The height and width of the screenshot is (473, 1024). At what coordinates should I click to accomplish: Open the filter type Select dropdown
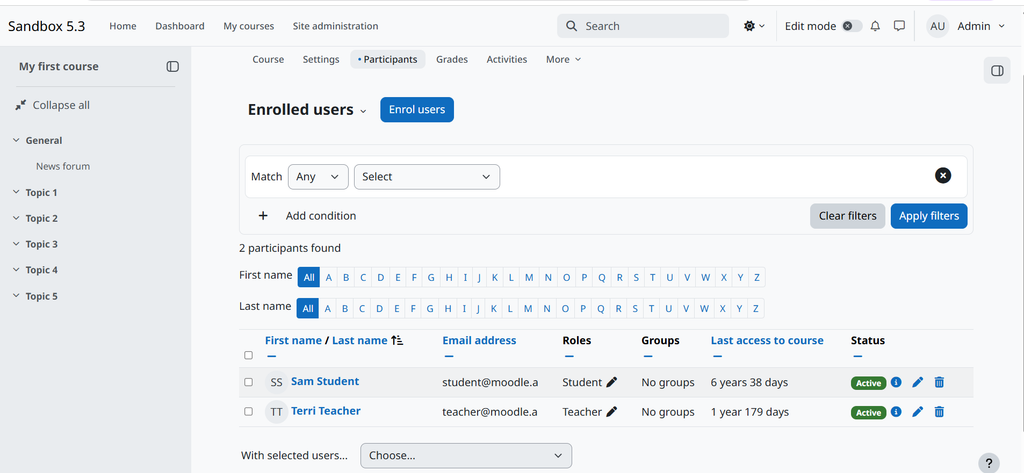[427, 176]
